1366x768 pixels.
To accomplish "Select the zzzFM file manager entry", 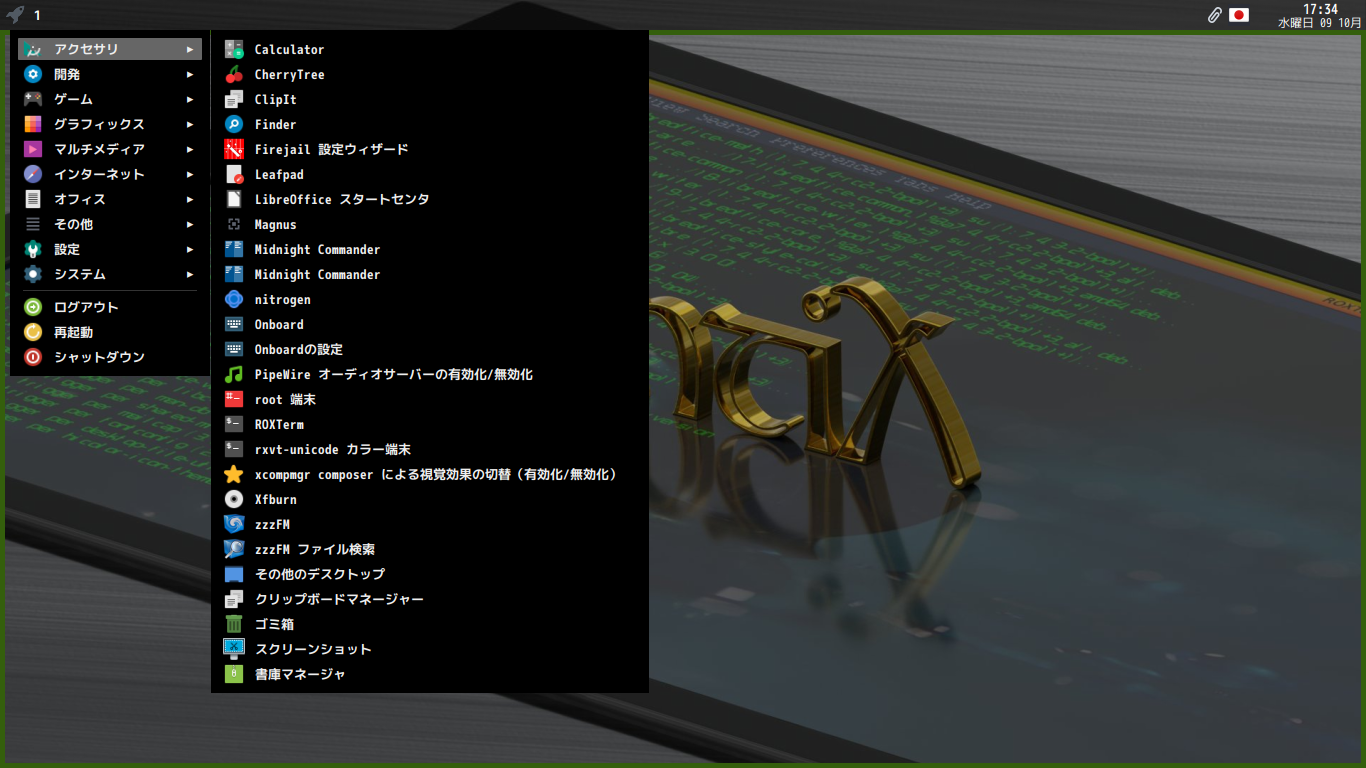I will (430, 524).
